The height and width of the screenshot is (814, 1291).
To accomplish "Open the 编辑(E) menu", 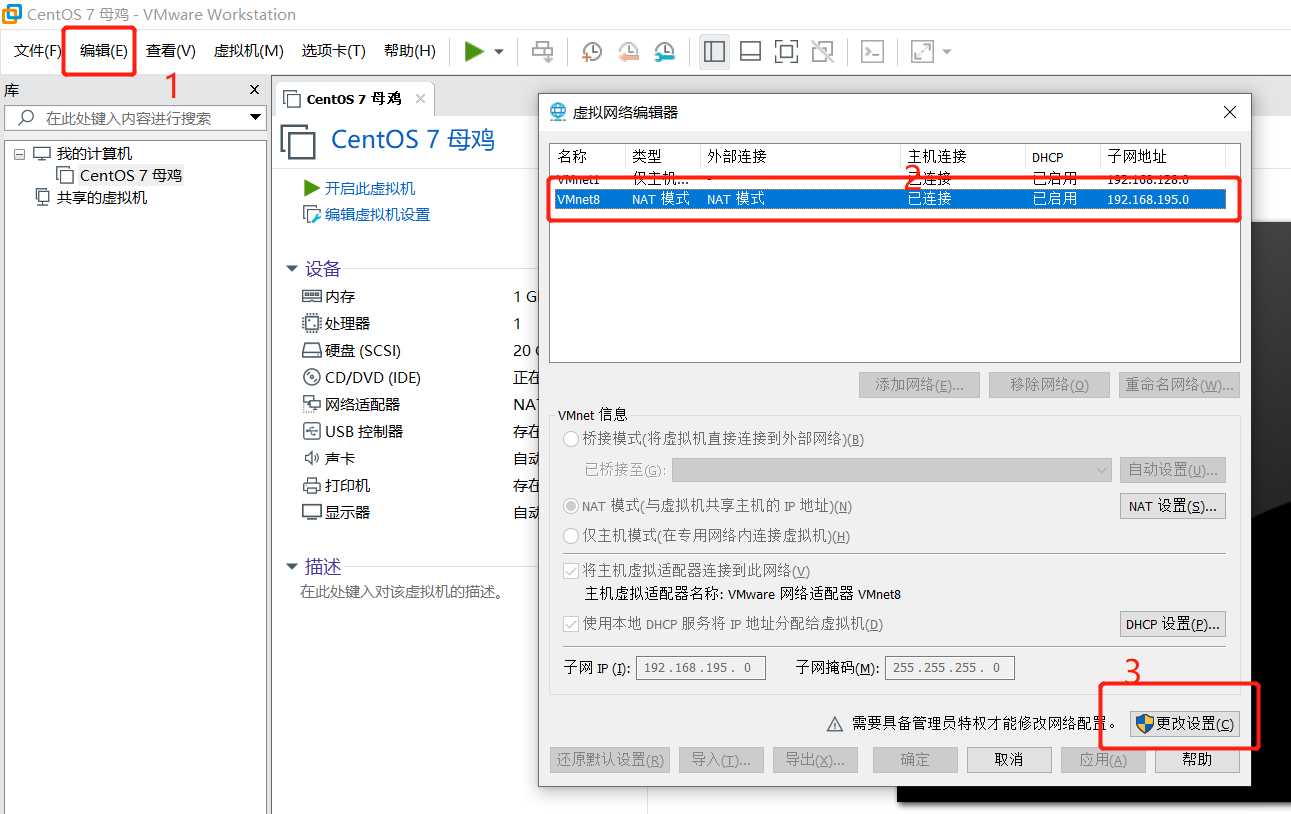I will point(104,51).
